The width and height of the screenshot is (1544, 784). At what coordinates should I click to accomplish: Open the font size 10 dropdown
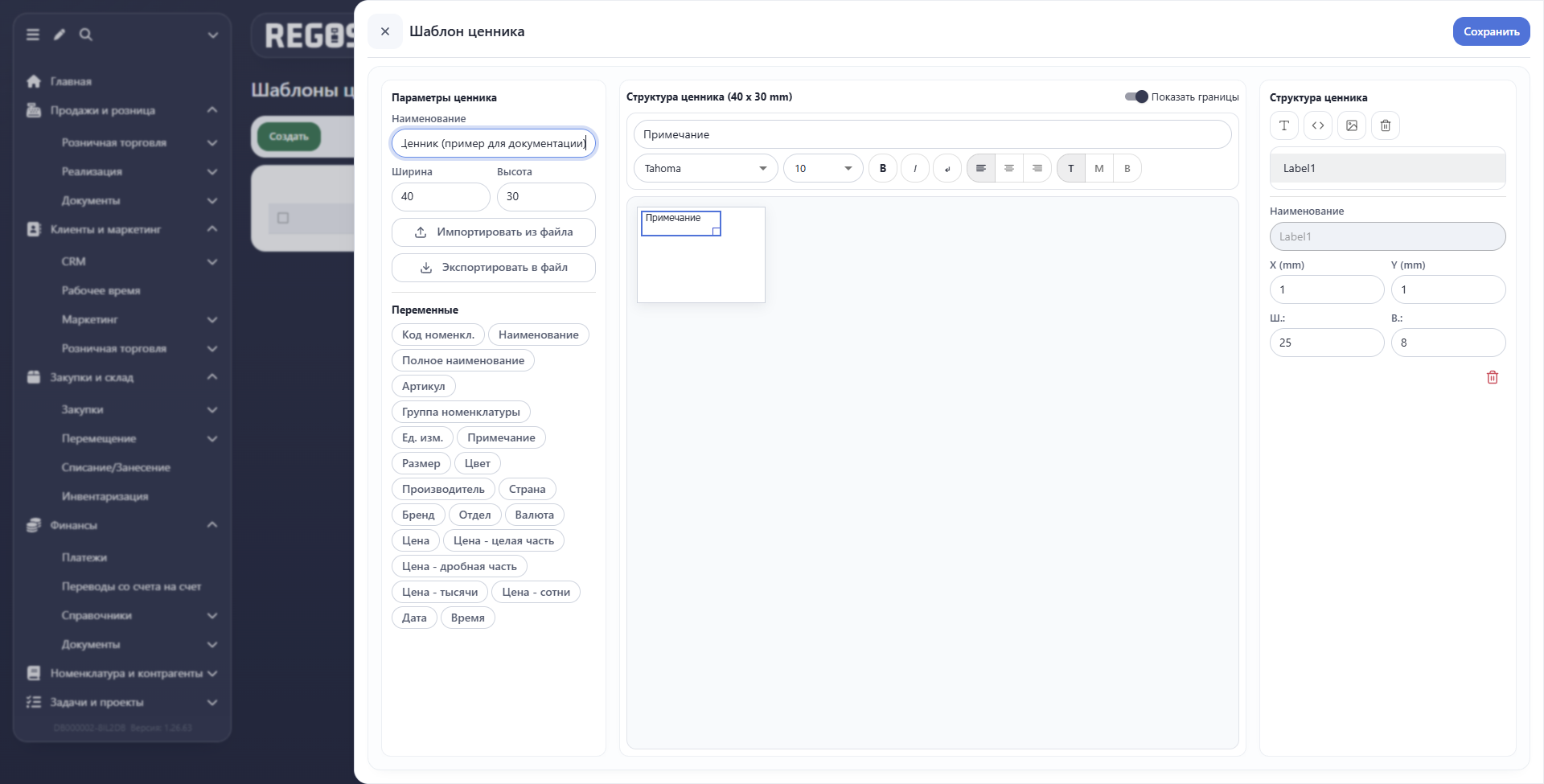pyautogui.click(x=823, y=168)
